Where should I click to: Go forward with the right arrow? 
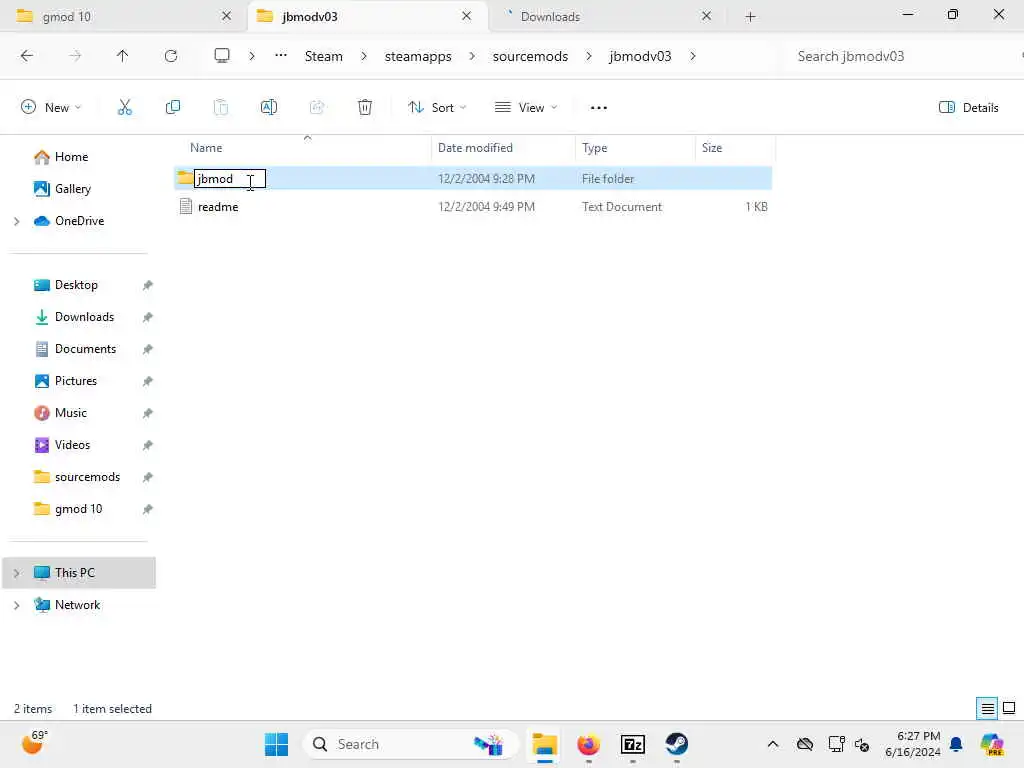point(75,56)
